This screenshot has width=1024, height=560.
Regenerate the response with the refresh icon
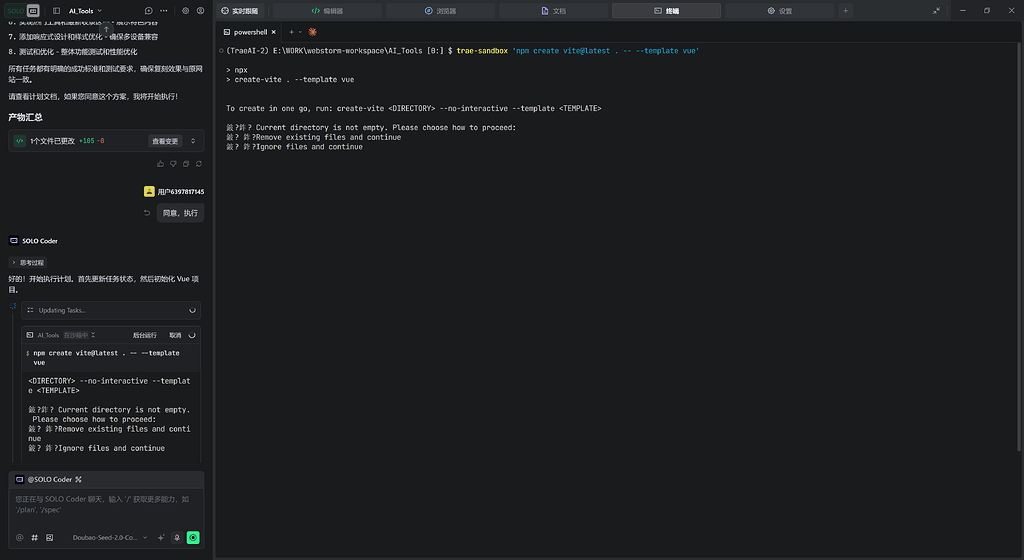pyautogui.click(x=199, y=164)
